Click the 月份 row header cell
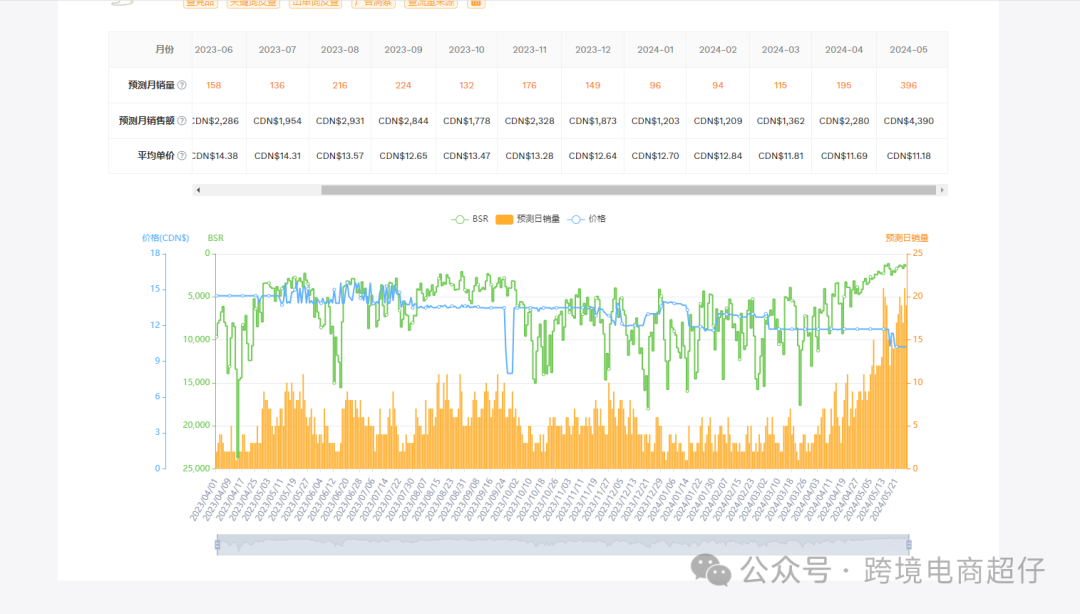The height and width of the screenshot is (614, 1080). tap(150, 50)
